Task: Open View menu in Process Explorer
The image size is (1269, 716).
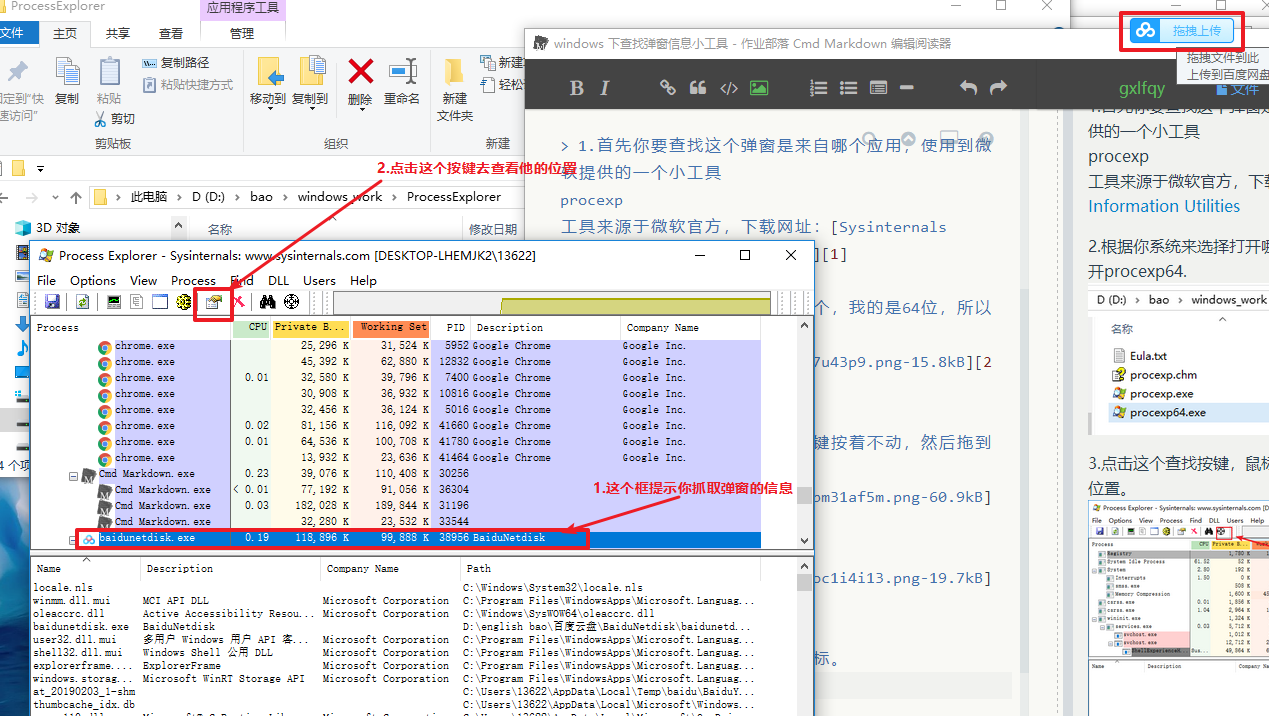Action: (144, 281)
